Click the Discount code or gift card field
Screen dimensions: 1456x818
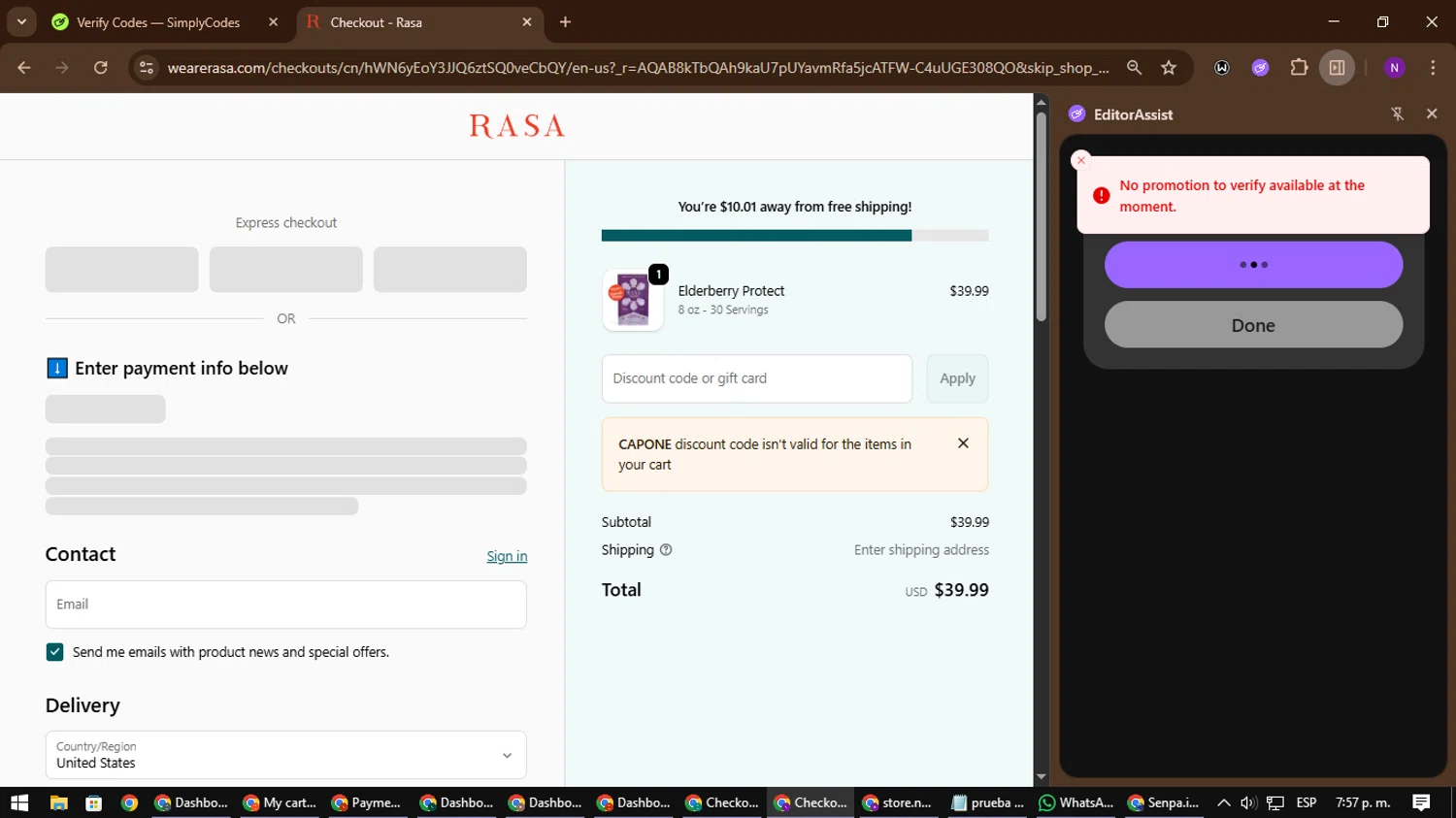click(757, 378)
